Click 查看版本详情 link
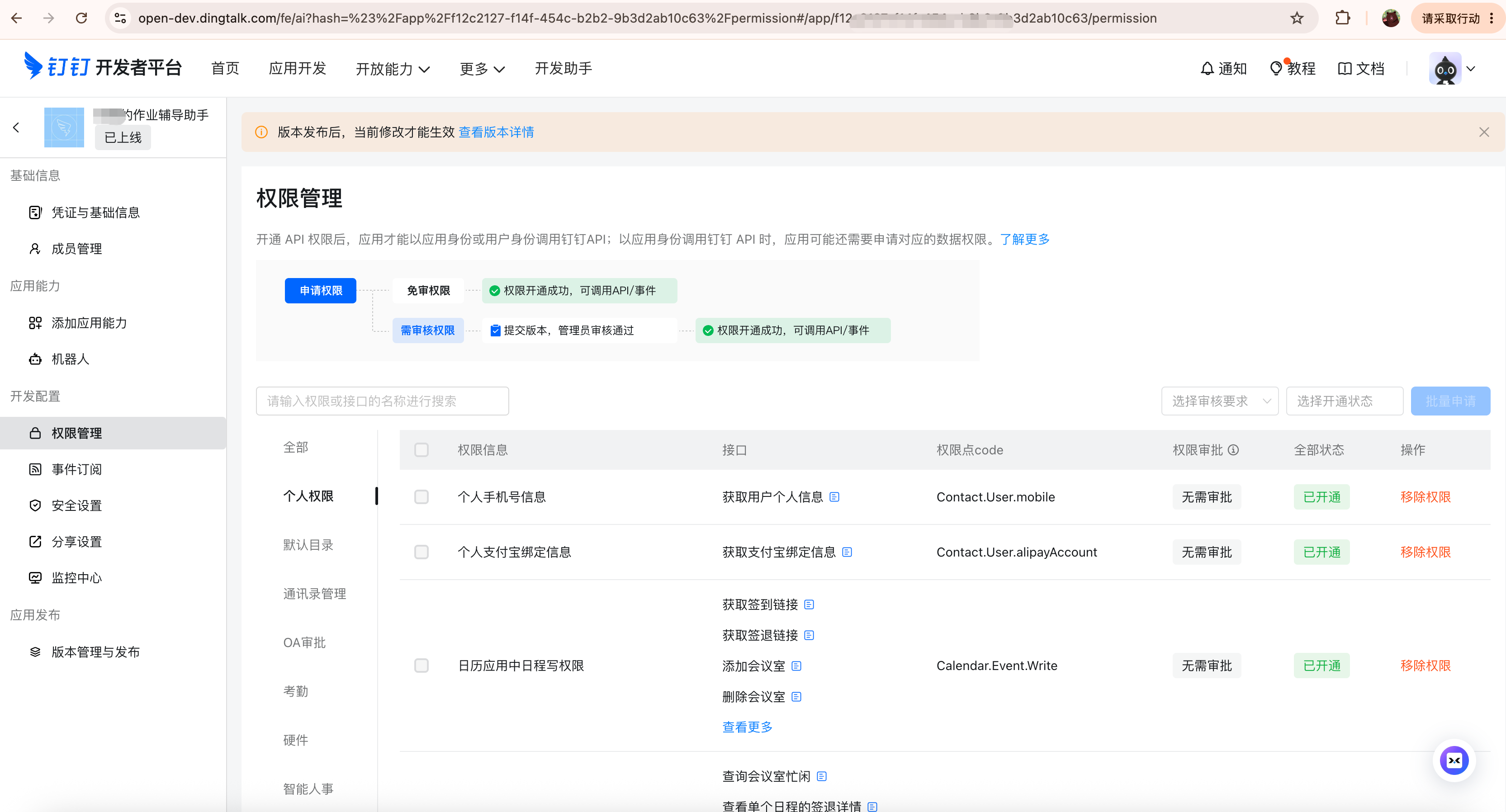1506x812 pixels. [x=496, y=132]
